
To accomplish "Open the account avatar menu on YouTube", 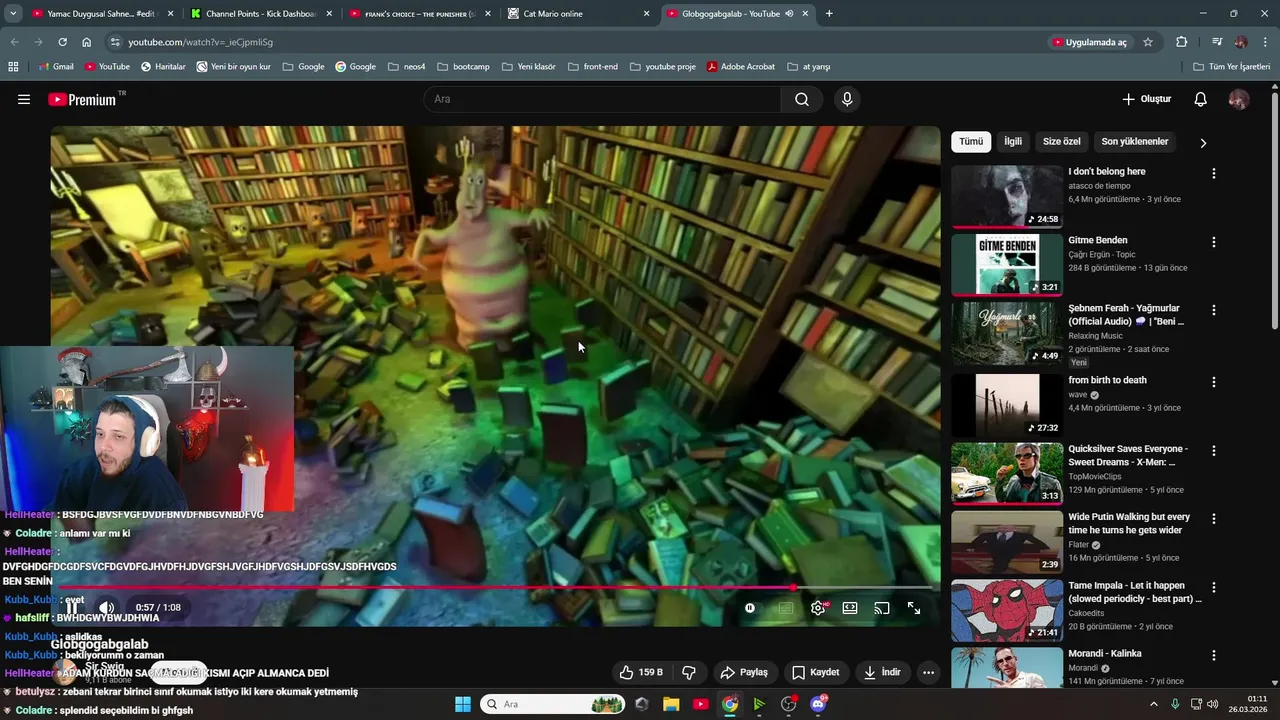I will pos(1238,99).
